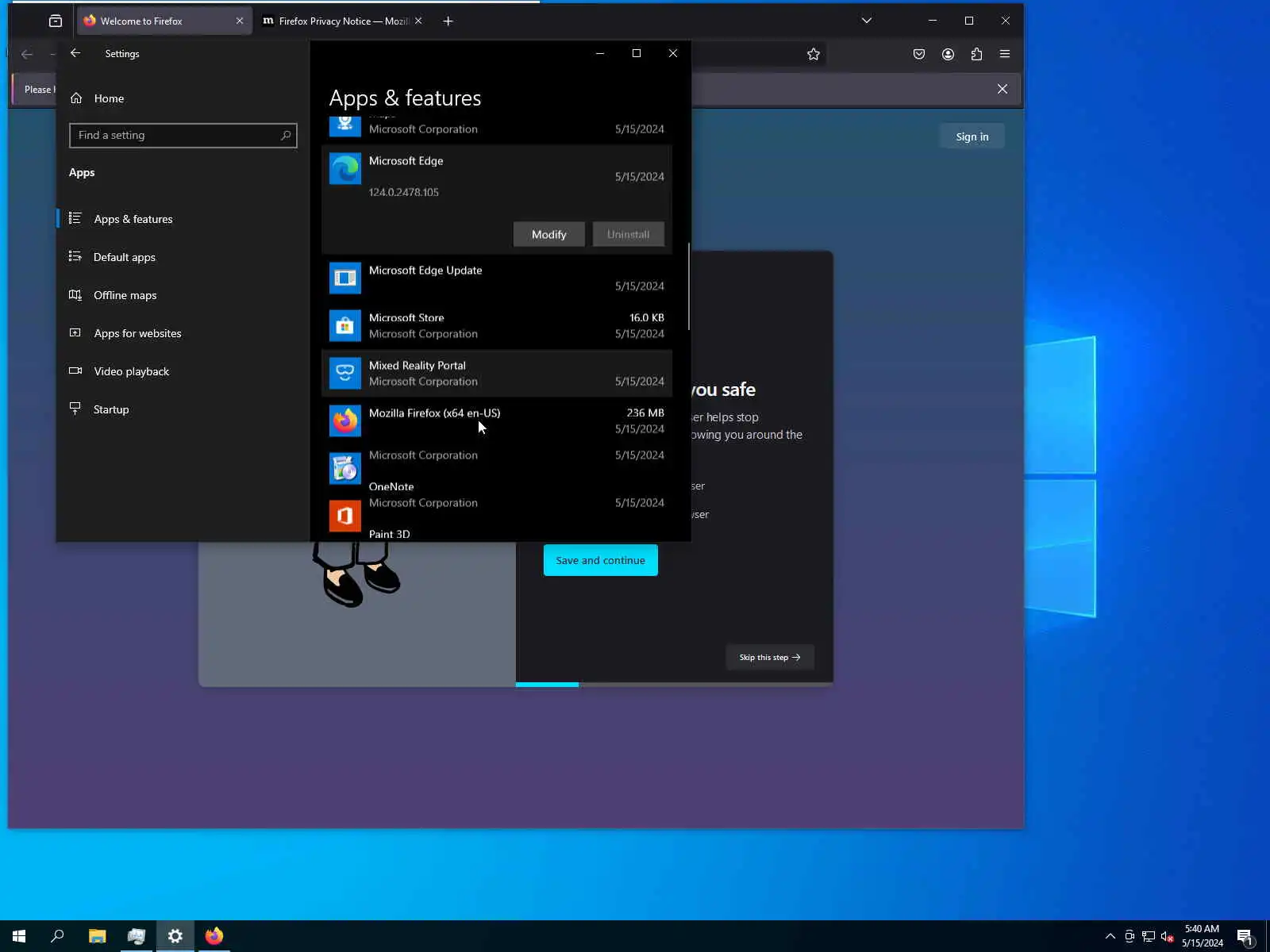
Task: Click Edge version 124.0.2478.105 text
Action: click(x=404, y=193)
